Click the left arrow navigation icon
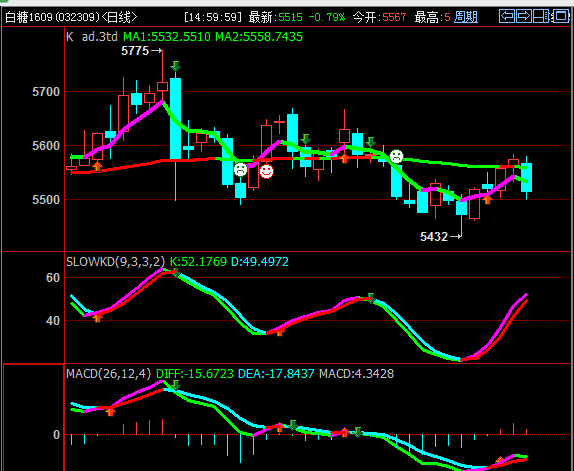Image resolution: width=574 pixels, height=471 pixels. click(x=507, y=16)
